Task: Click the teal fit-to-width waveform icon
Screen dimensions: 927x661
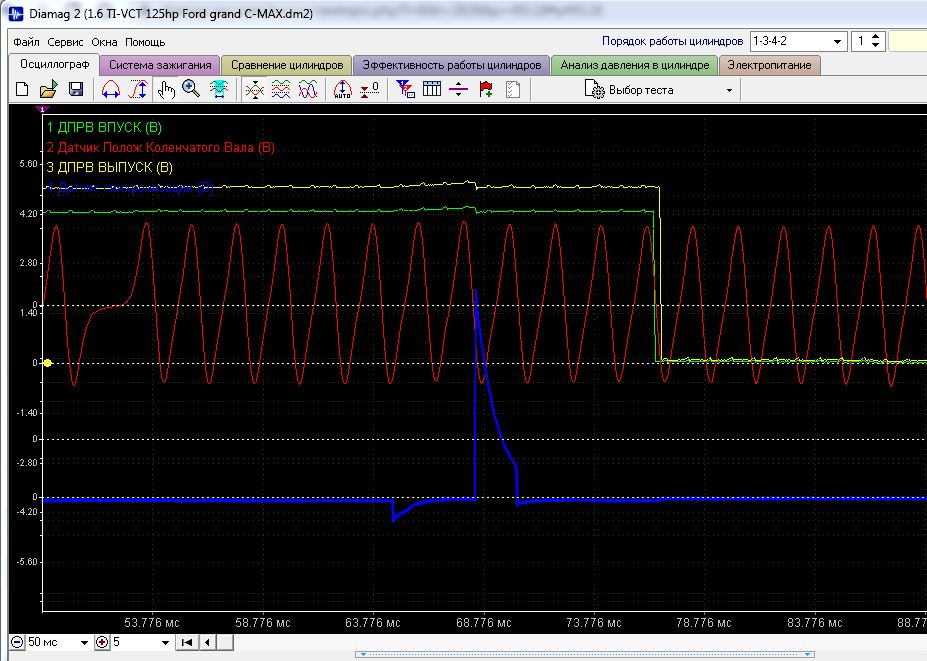Action: 219,89
